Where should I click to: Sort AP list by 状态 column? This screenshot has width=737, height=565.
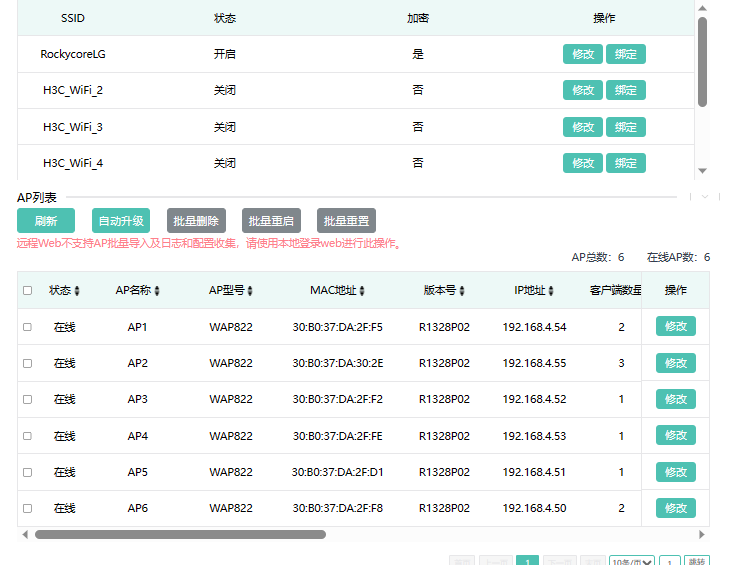pyautogui.click(x=77, y=291)
